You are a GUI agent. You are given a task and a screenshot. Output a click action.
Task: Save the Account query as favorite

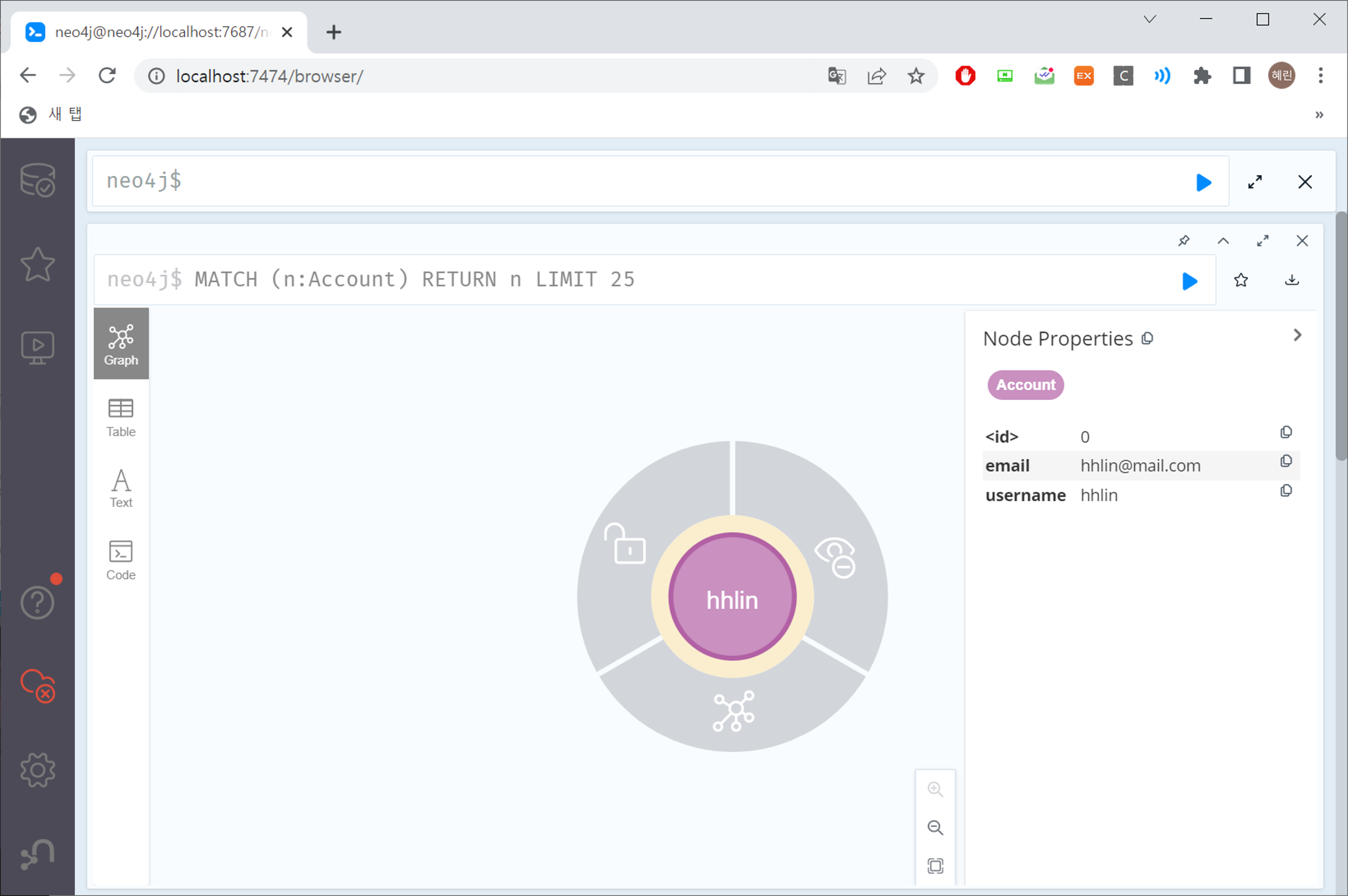point(1240,281)
